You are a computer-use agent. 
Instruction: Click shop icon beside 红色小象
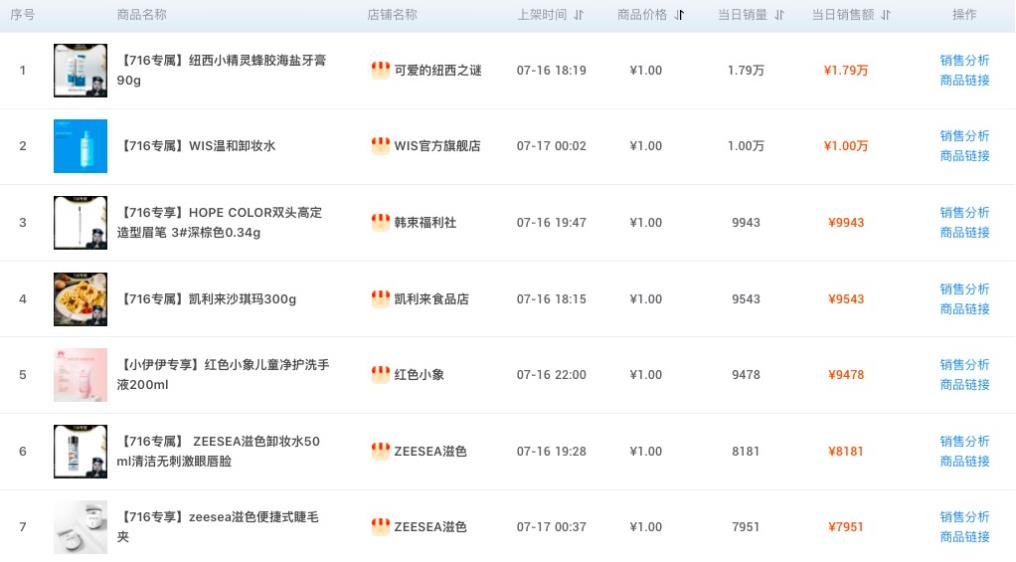pyautogui.click(x=380, y=374)
